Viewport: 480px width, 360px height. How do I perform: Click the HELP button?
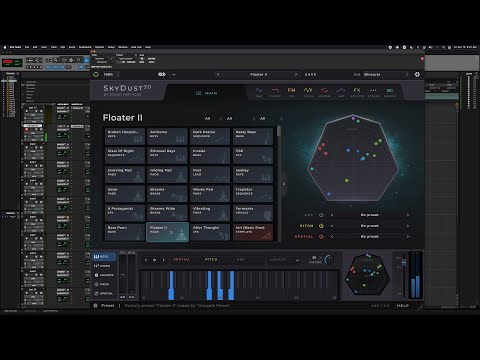403,305
